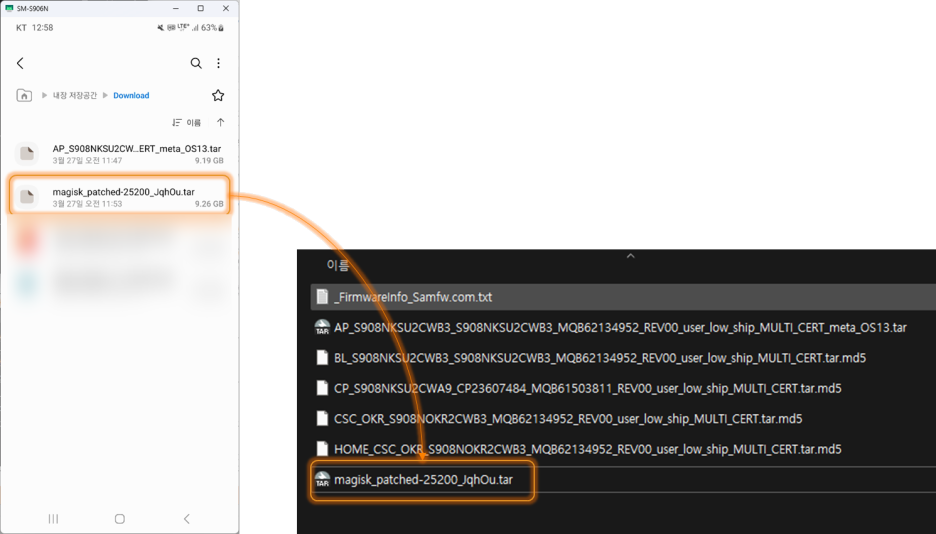The width and height of the screenshot is (936, 534).
Task: Select the Download breadcrumb
Action: click(131, 95)
